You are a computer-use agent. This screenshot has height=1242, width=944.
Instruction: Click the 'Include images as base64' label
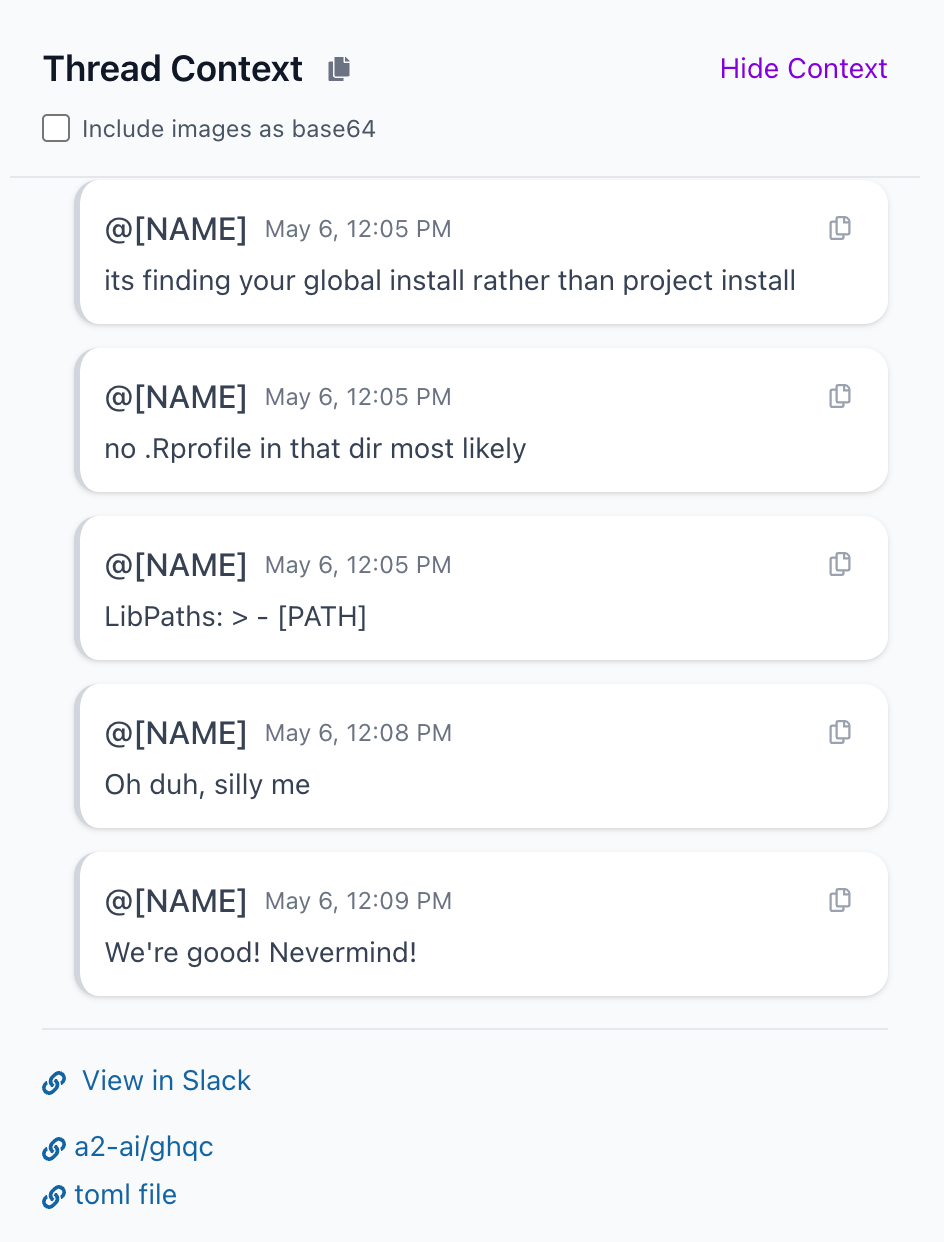[x=228, y=129]
